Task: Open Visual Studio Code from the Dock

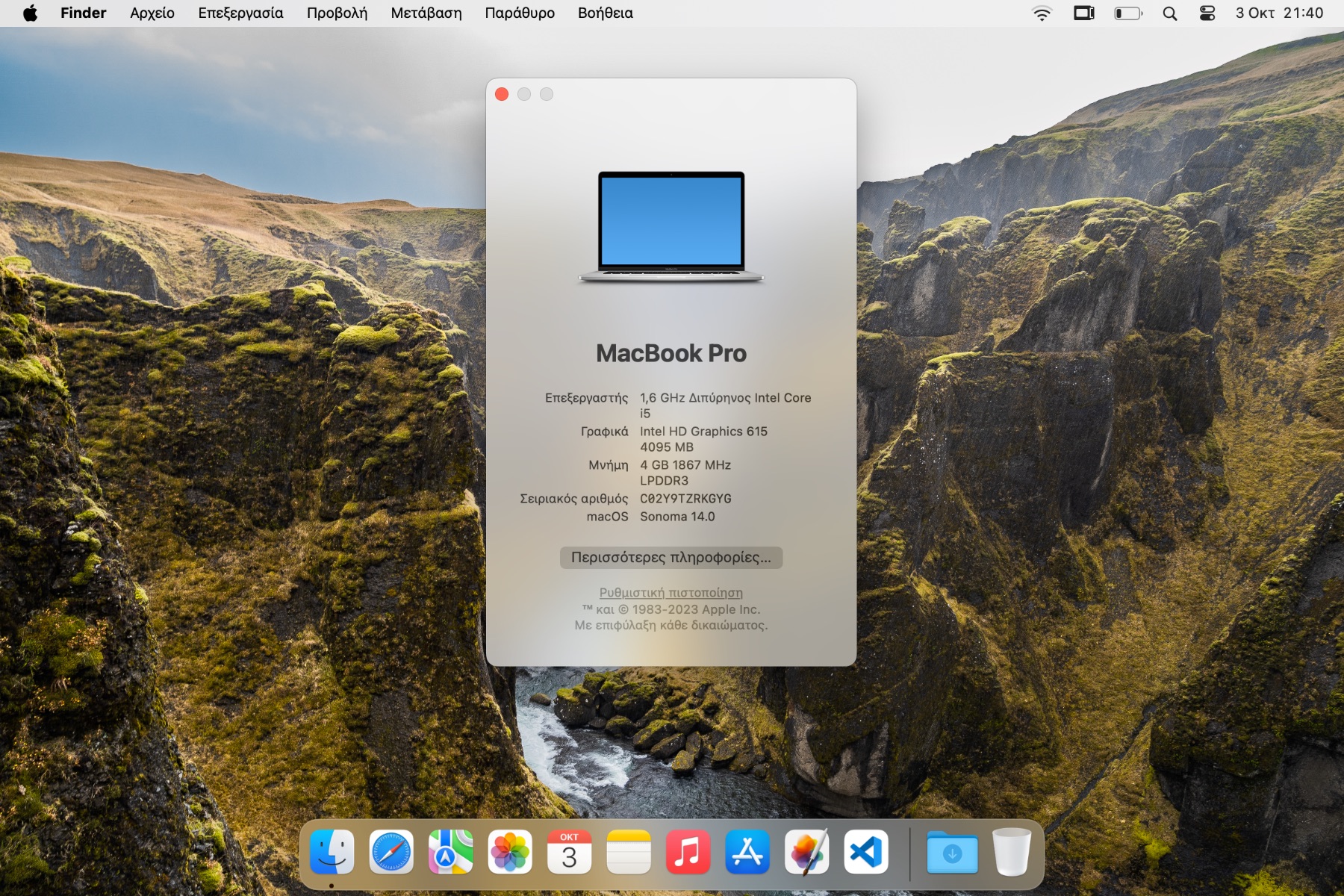Action: (866, 852)
